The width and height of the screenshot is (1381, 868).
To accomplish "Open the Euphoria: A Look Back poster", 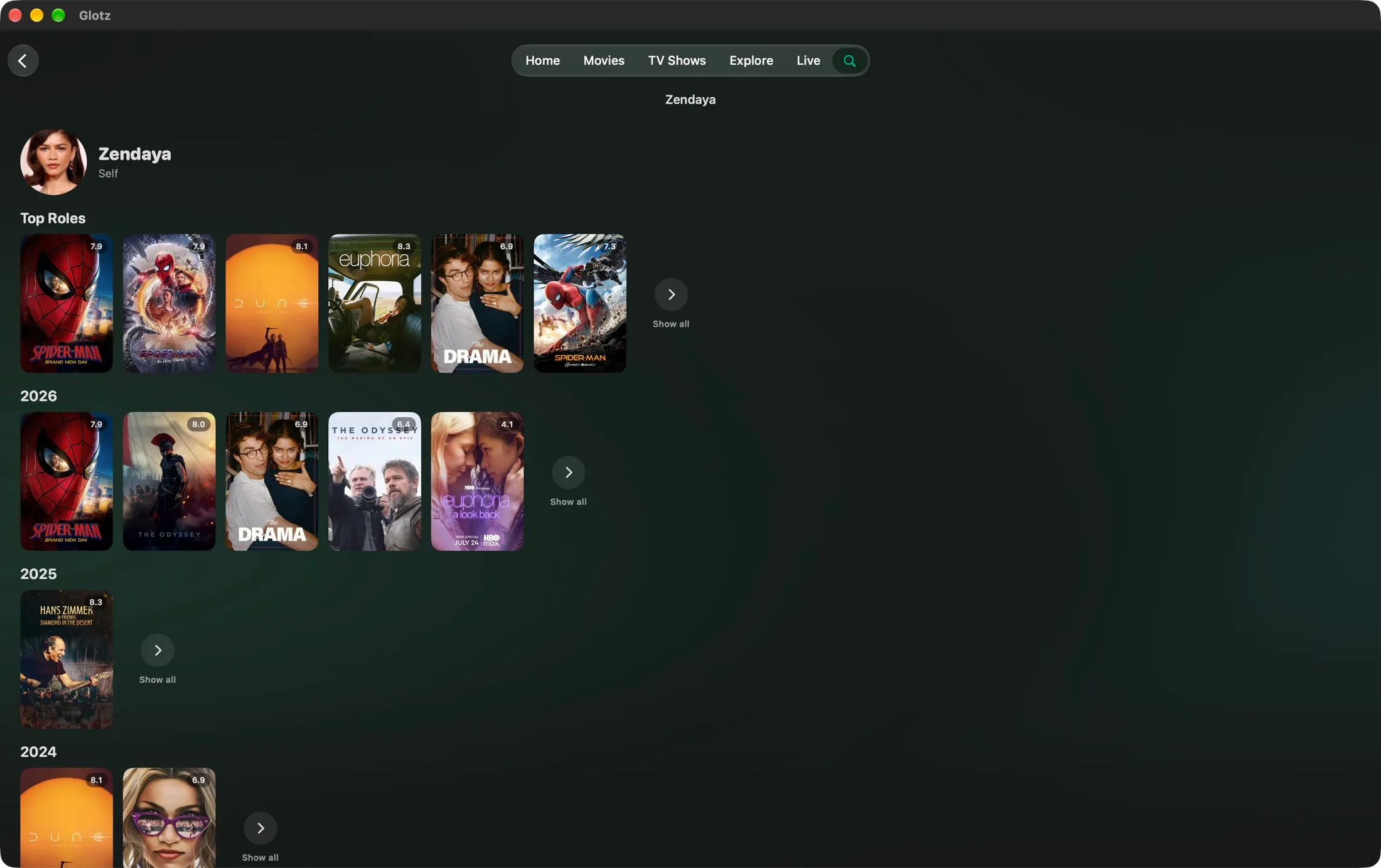I will 477,481.
